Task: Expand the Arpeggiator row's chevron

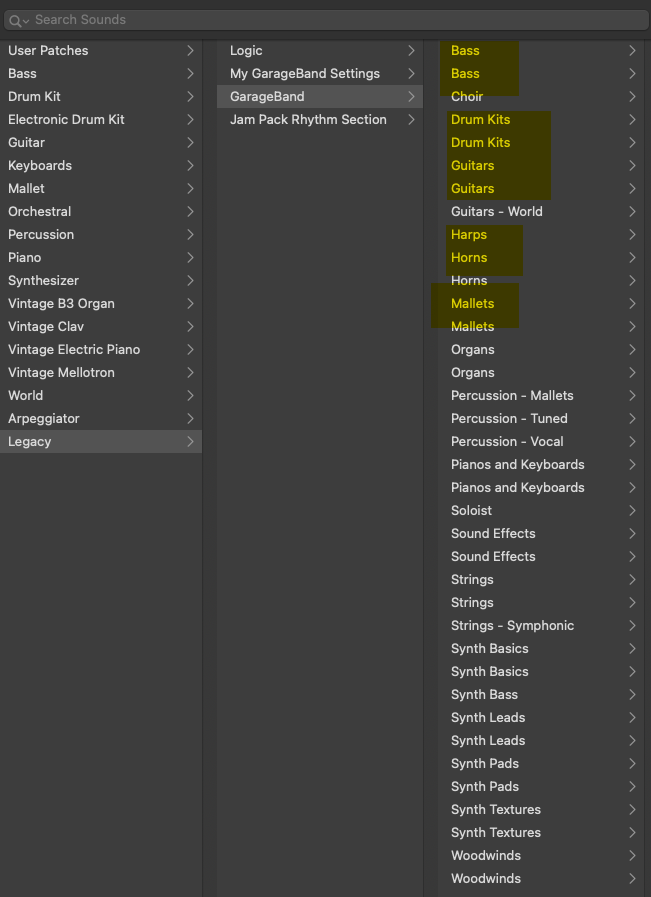Action: point(190,419)
